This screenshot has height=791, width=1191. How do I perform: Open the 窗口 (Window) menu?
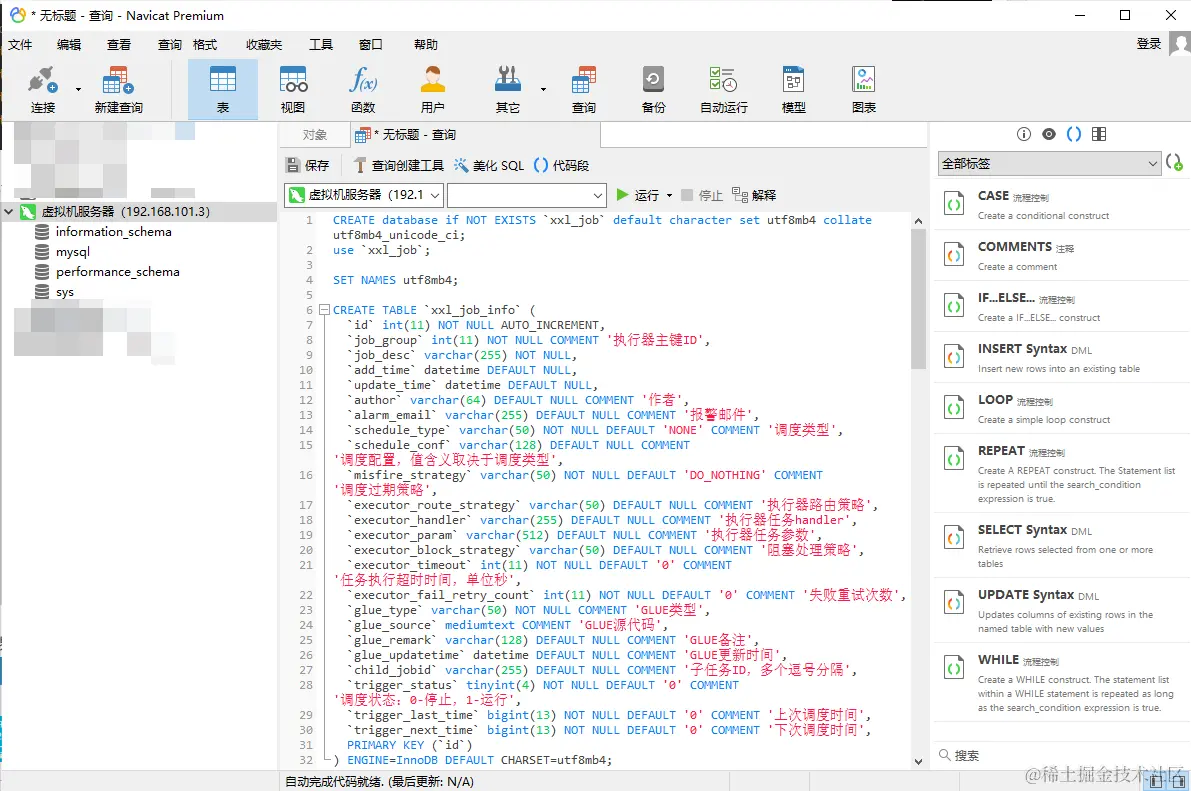pos(371,45)
